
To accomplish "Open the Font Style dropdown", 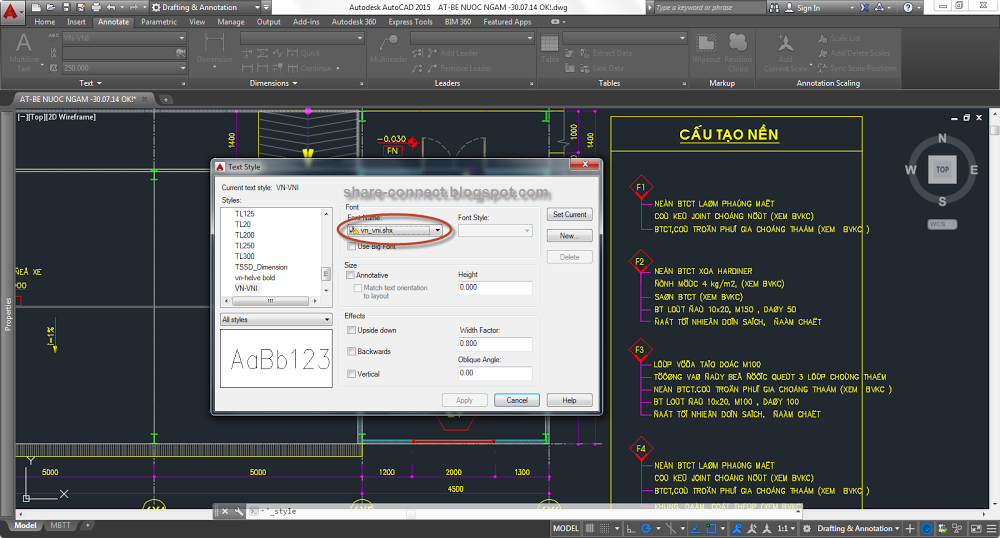I will point(495,230).
